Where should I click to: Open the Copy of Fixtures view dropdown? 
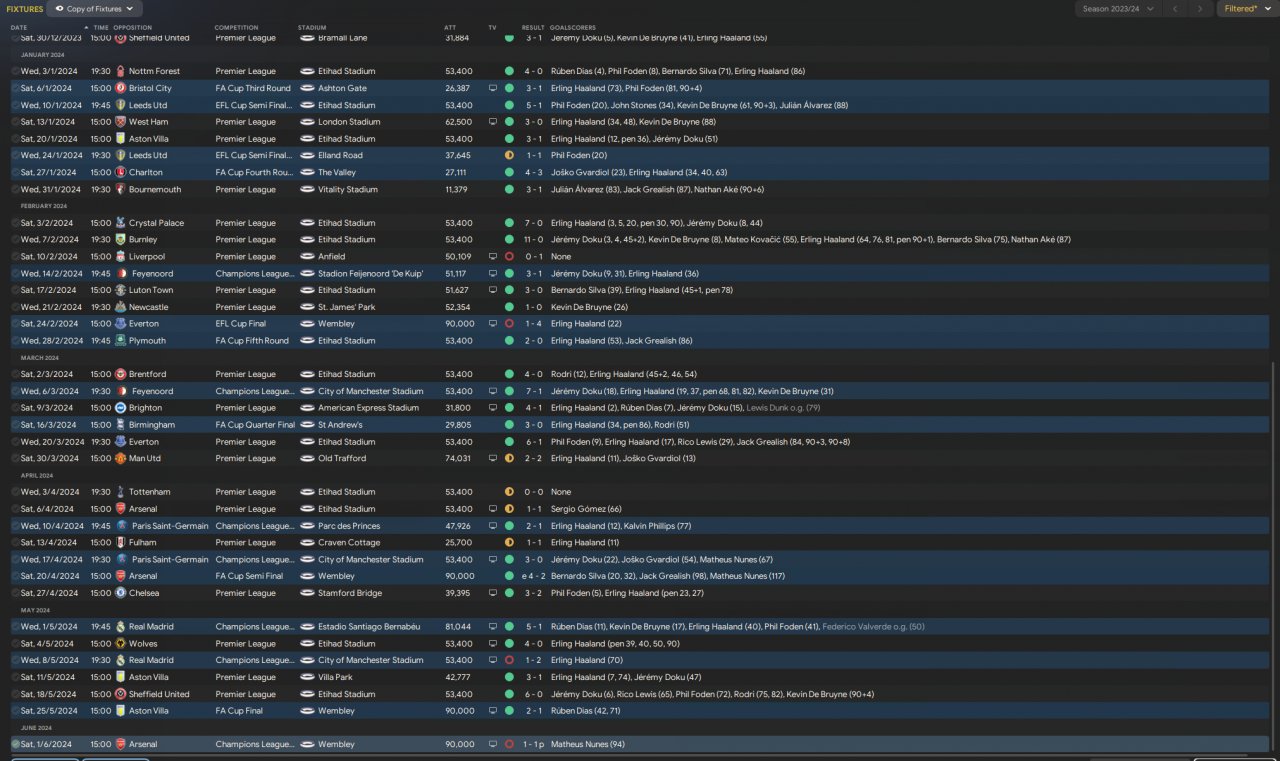(94, 9)
